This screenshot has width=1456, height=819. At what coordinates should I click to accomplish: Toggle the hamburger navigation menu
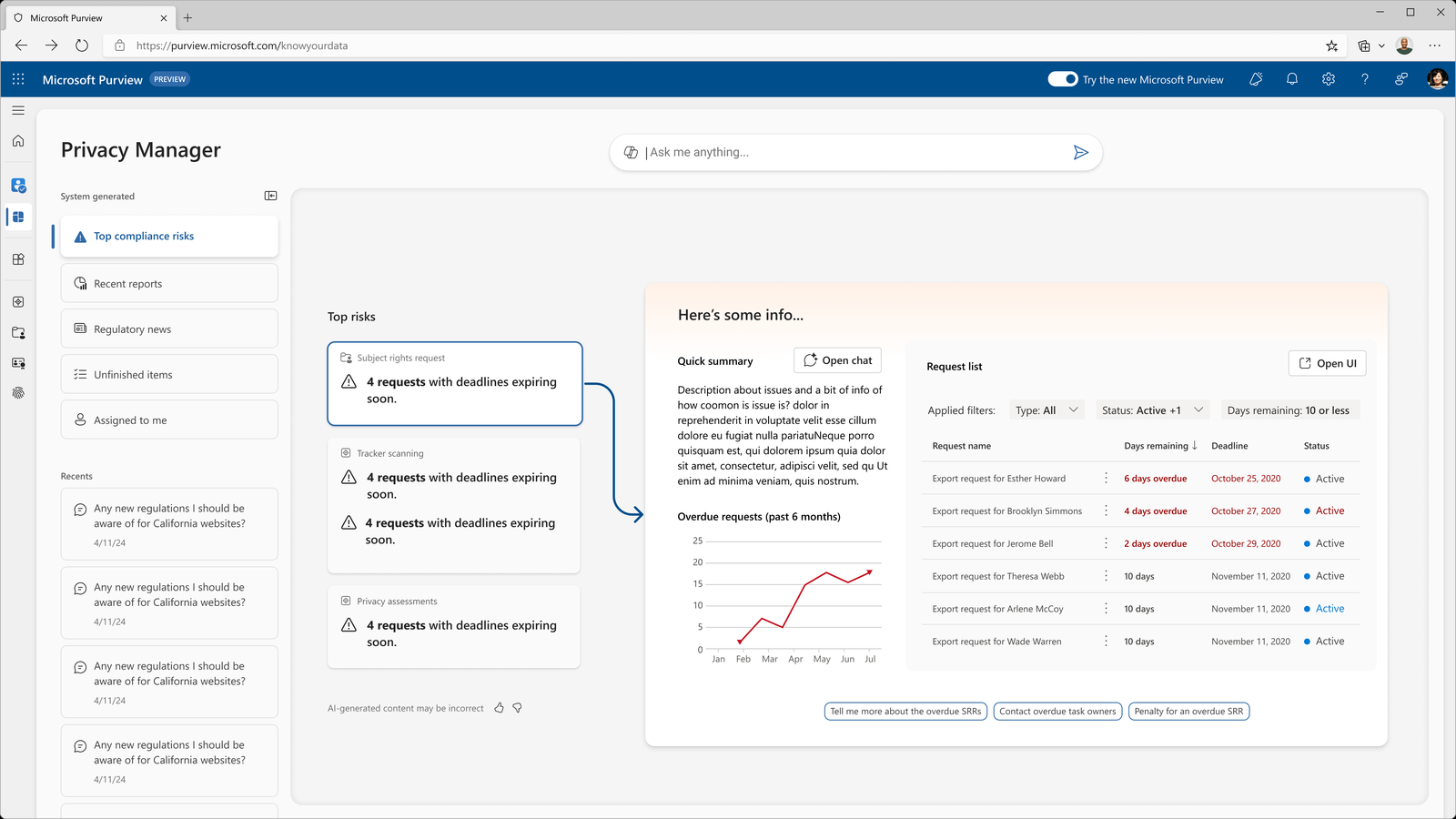click(18, 110)
